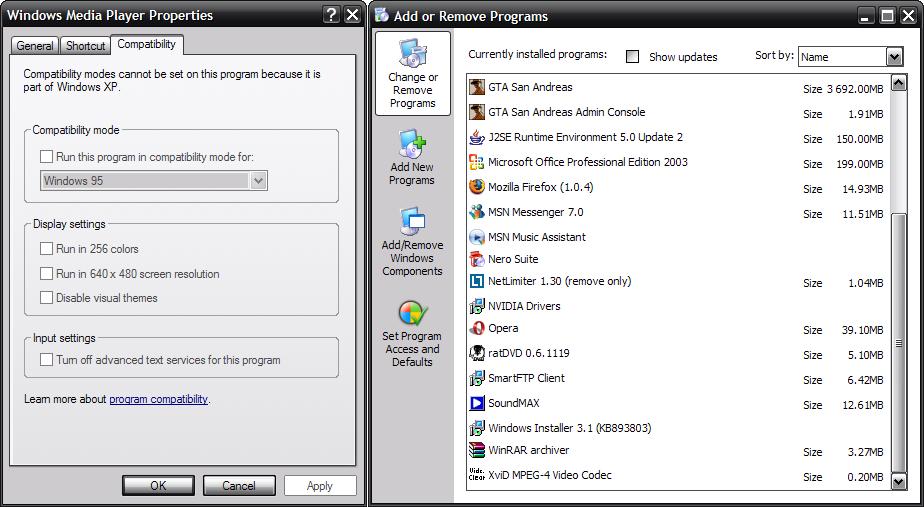This screenshot has width=924, height=507.
Task: Click the WinRAR archiver icon
Action: pos(477,450)
